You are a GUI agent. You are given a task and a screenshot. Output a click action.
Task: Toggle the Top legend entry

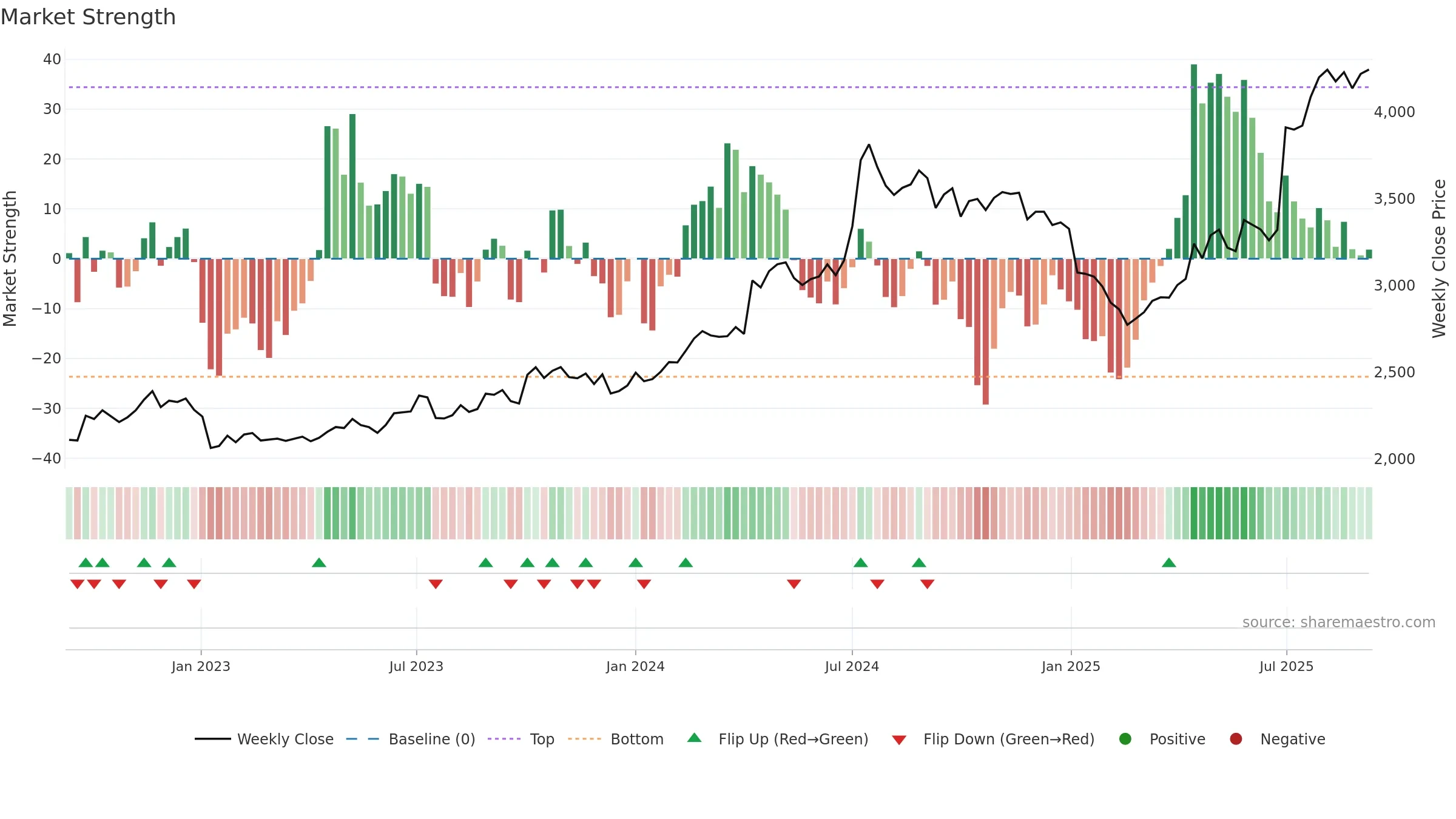coord(521,739)
